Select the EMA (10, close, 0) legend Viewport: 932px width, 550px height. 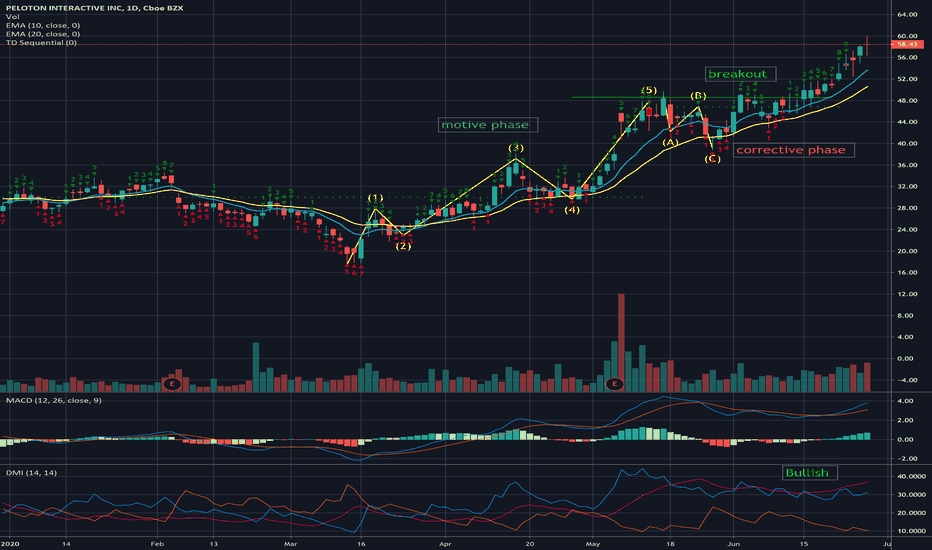43,26
